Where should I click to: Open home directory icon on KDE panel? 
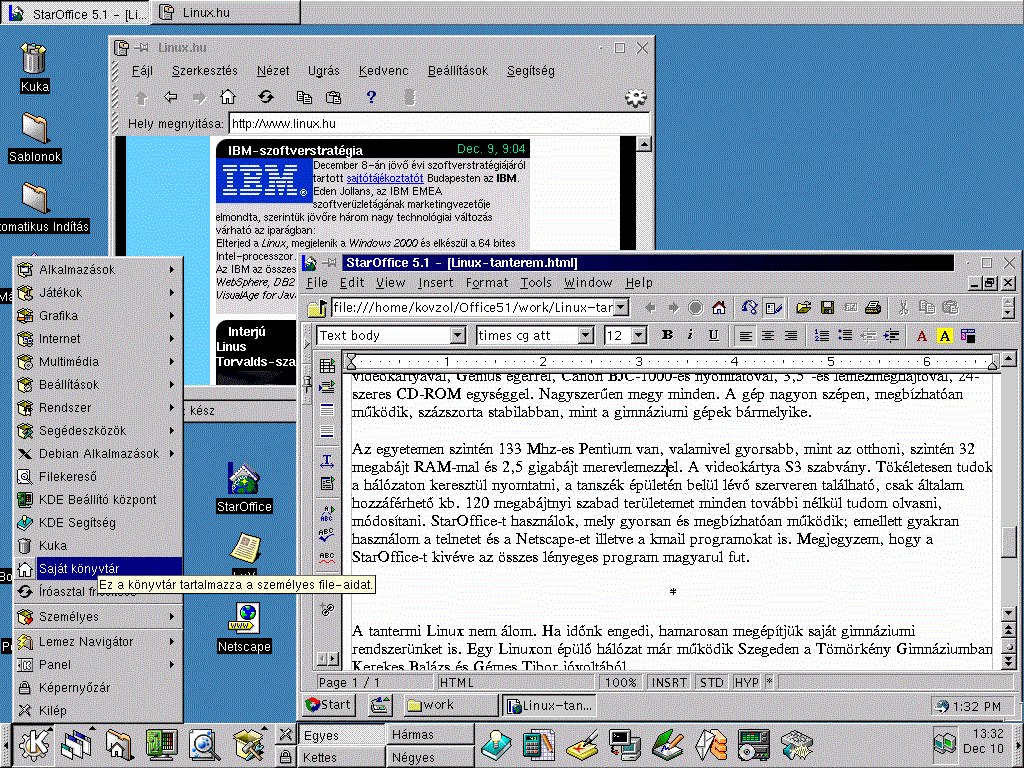coord(118,744)
